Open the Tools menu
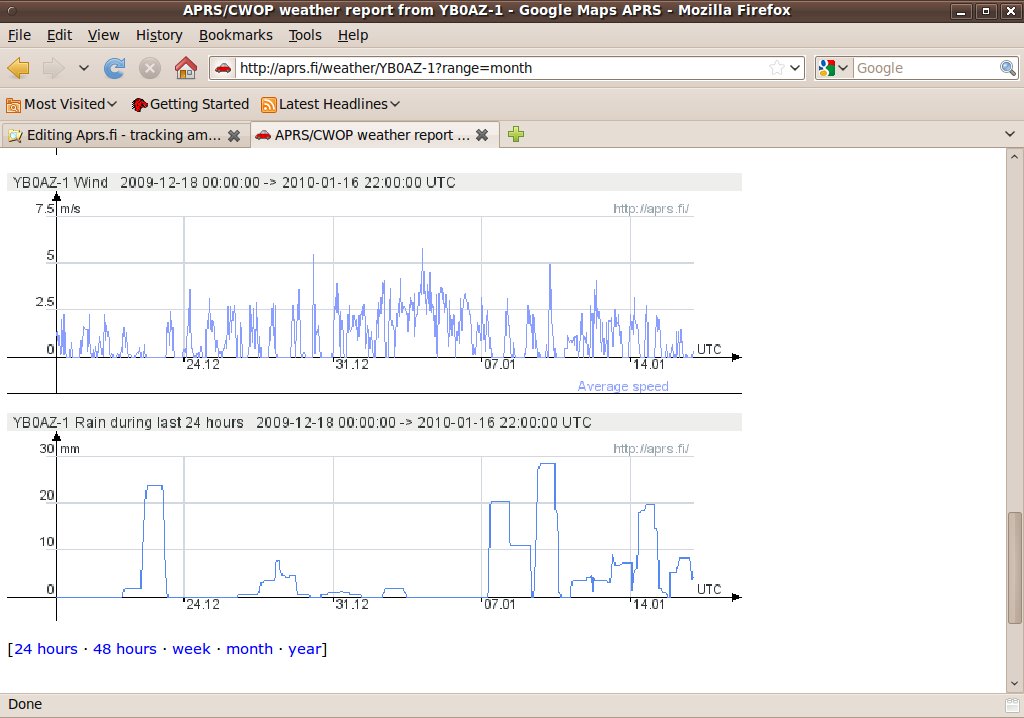Viewport: 1024px width, 718px height. [x=305, y=35]
